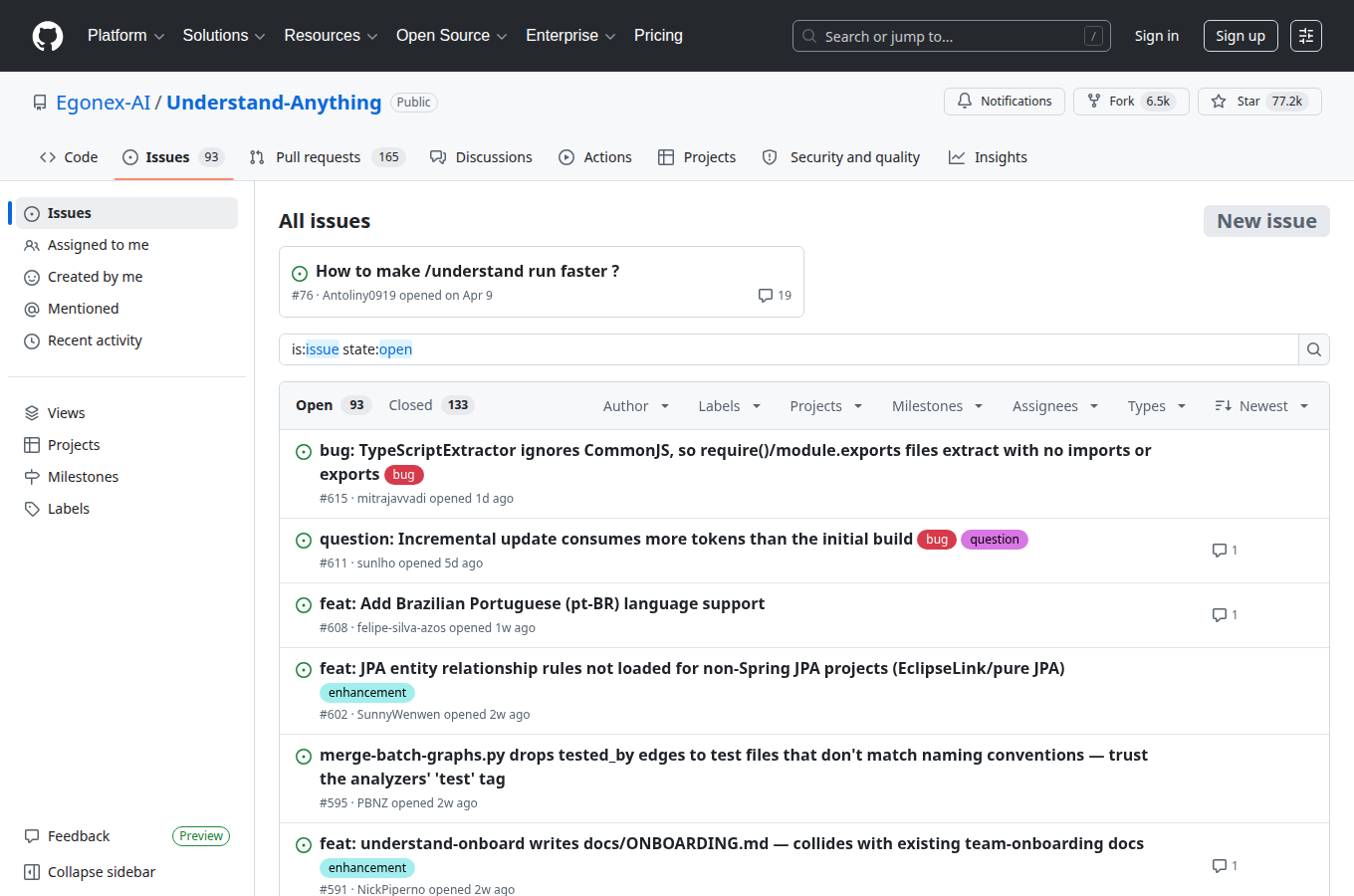This screenshot has width=1354, height=896.
Task: Click the pinned issue open-state icon
Action: pyautogui.click(x=300, y=273)
